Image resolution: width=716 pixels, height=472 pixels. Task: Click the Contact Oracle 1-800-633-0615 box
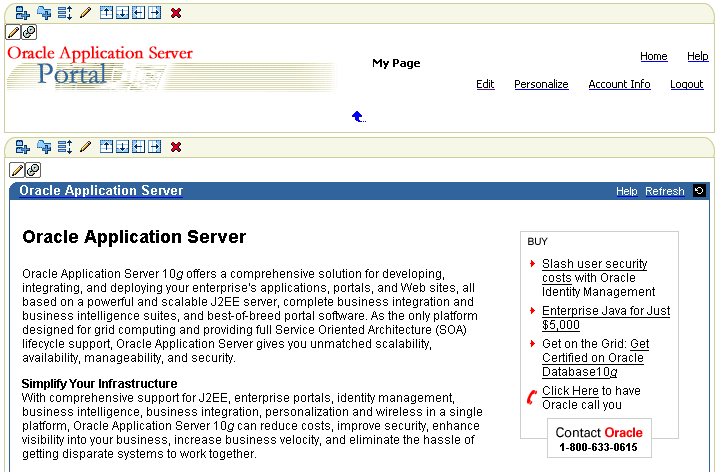pos(599,438)
